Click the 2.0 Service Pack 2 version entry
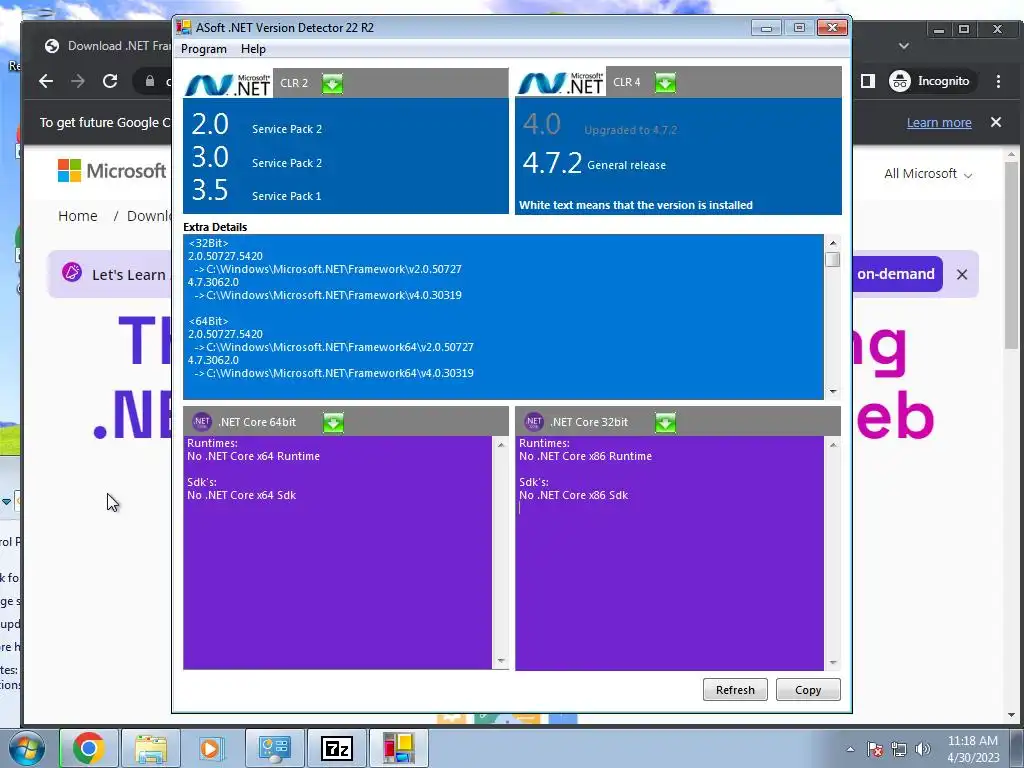 tap(257, 125)
